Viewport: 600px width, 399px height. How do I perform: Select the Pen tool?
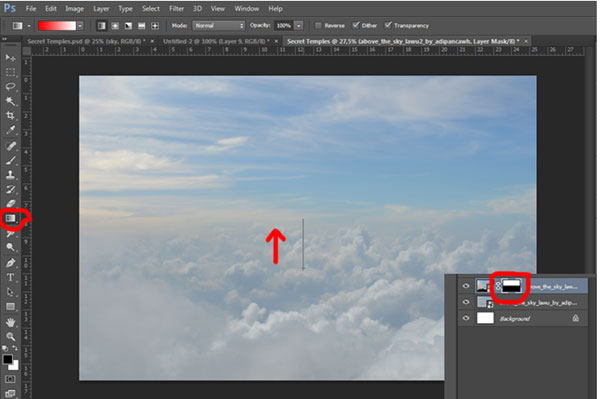point(10,263)
